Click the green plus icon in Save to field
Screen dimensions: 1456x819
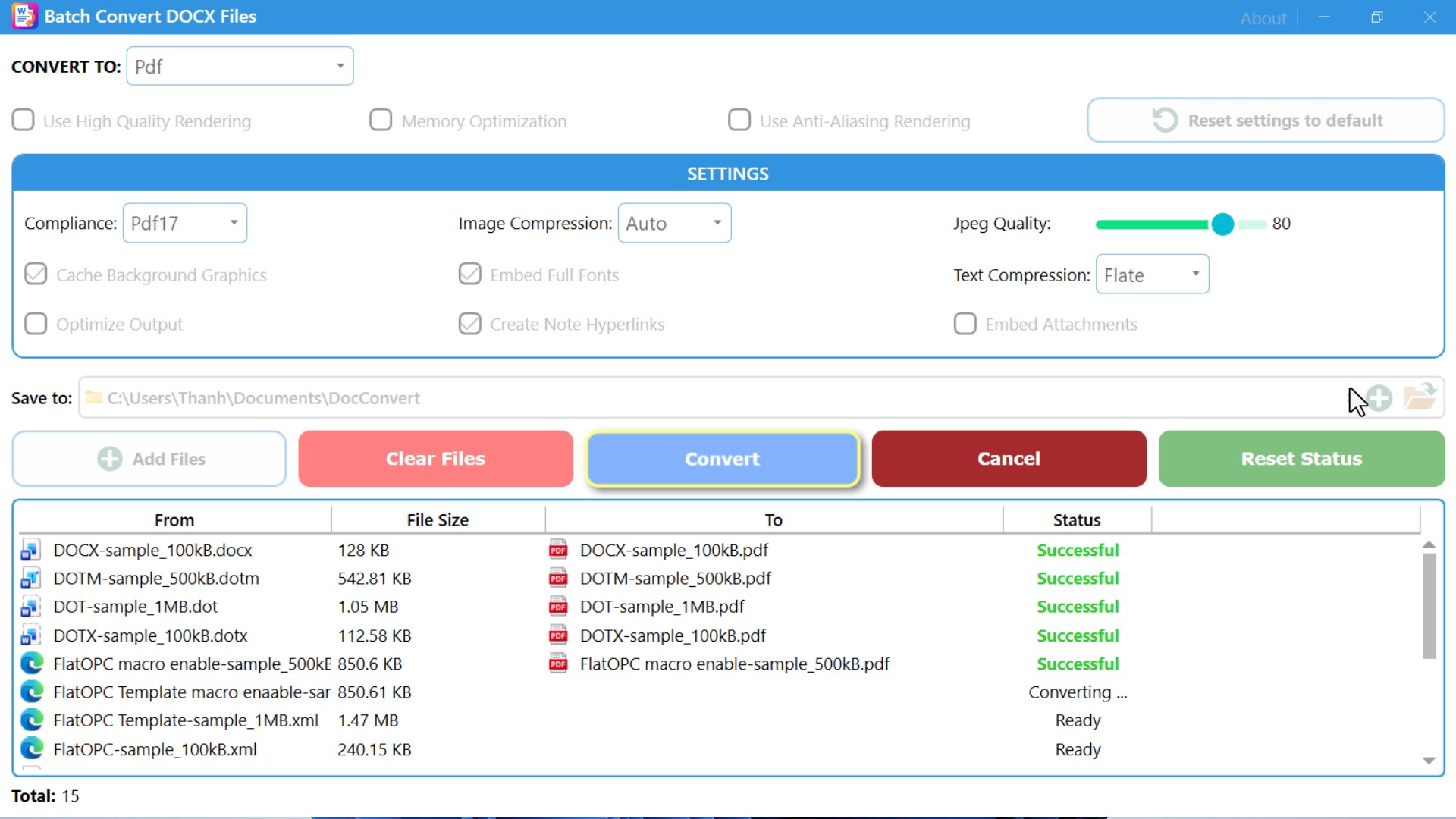pyautogui.click(x=1379, y=398)
